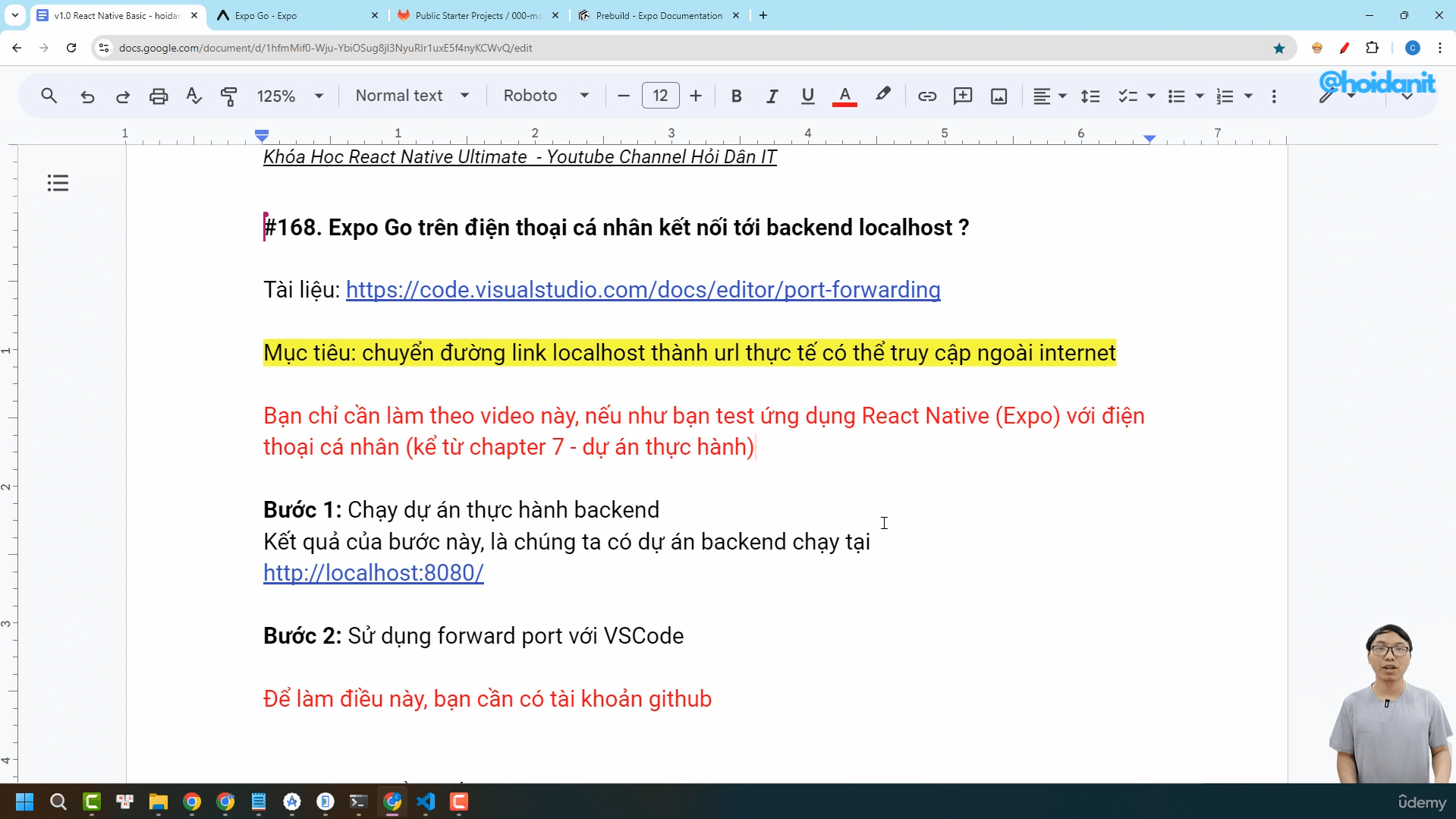Insert a link via toolbar

click(926, 96)
